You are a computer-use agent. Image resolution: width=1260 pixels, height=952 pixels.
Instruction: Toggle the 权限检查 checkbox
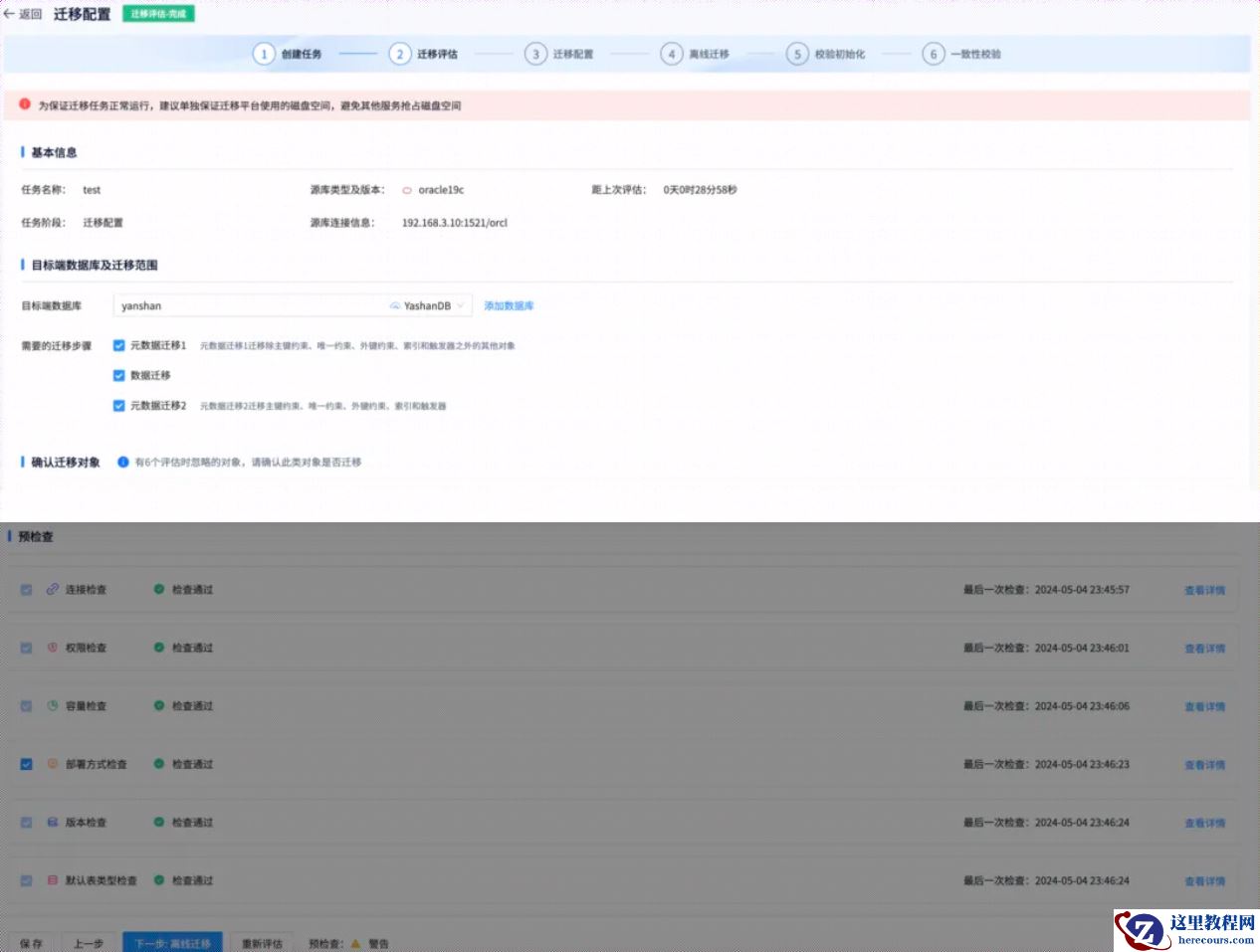[27, 648]
